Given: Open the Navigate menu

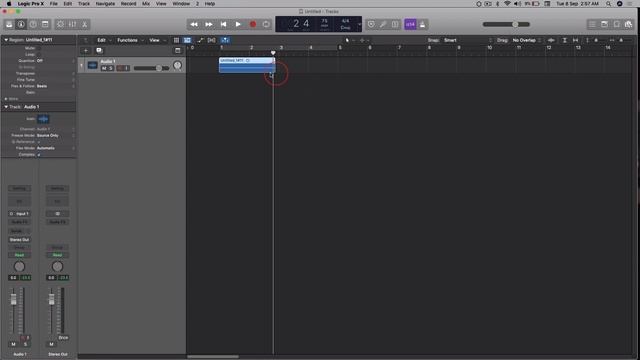Looking at the screenshot, I should [x=105, y=4].
